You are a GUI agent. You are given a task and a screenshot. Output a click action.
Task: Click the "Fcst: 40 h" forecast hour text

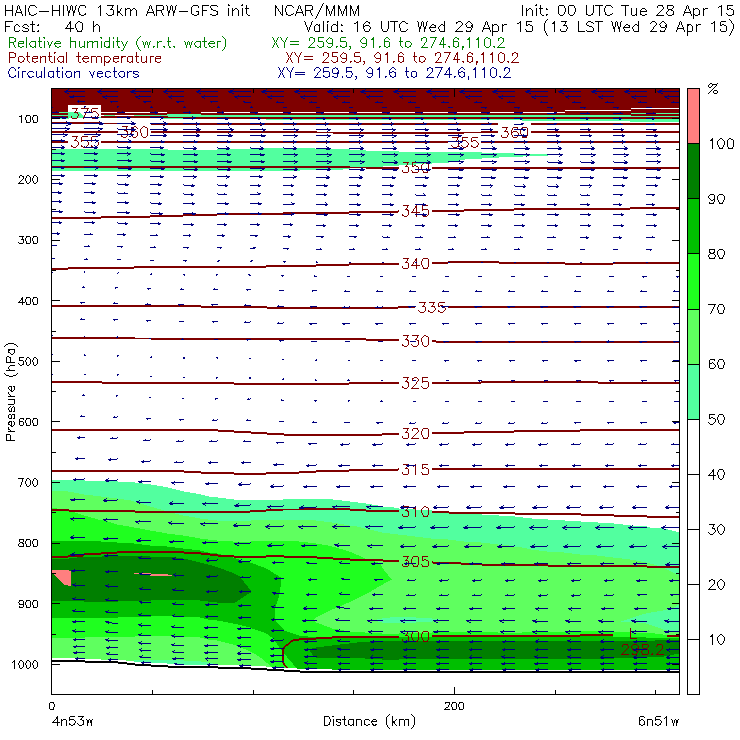[52, 26]
